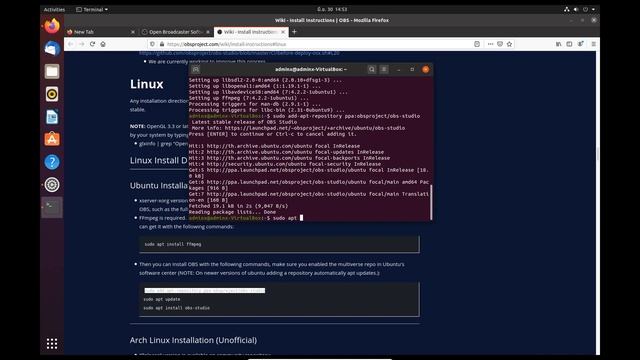Open Ubuntu Software store in dock
Viewport: 640px width, 360px height.
(x=52, y=139)
